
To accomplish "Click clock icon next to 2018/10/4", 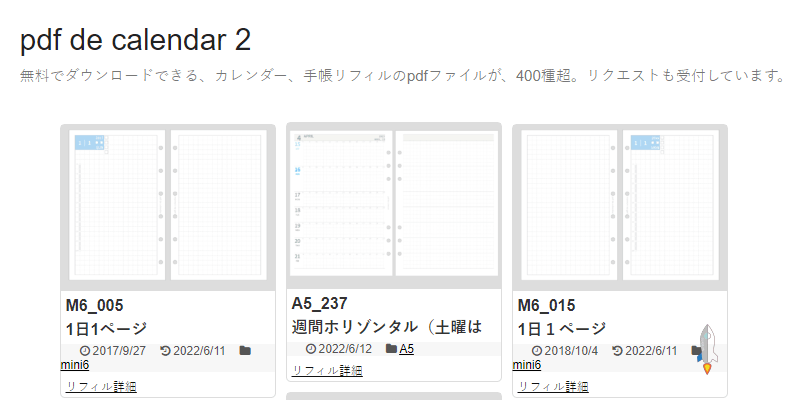I will [x=537, y=351].
